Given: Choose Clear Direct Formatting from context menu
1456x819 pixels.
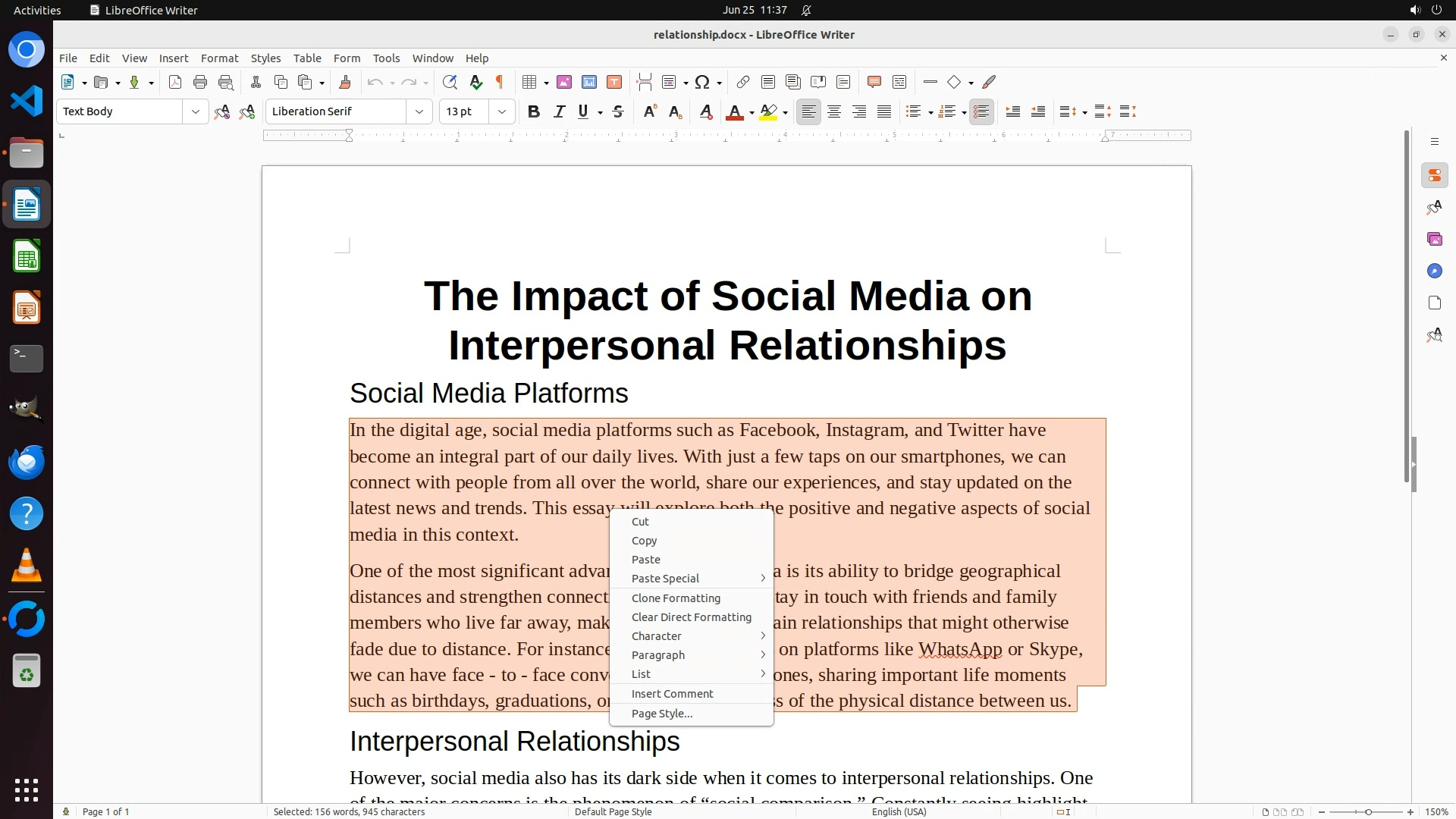Looking at the screenshot, I should 691,617.
